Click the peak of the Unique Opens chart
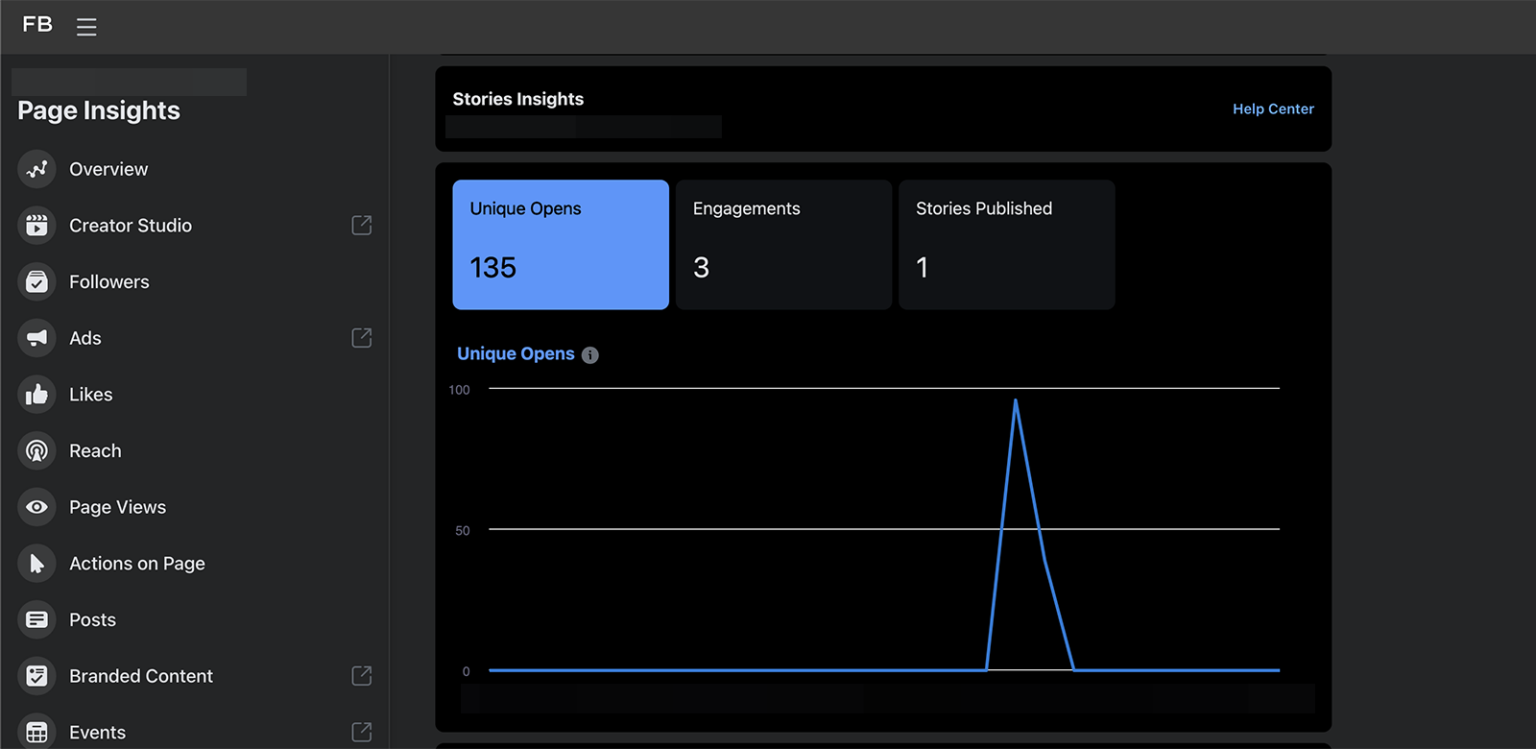 click(1016, 400)
